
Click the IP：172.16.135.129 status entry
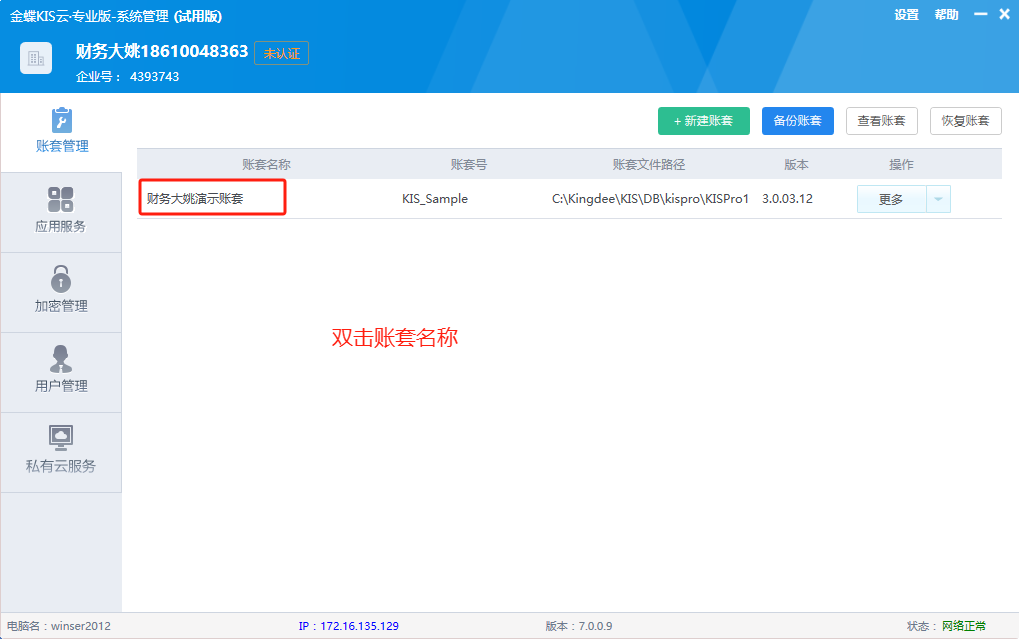(x=348, y=626)
